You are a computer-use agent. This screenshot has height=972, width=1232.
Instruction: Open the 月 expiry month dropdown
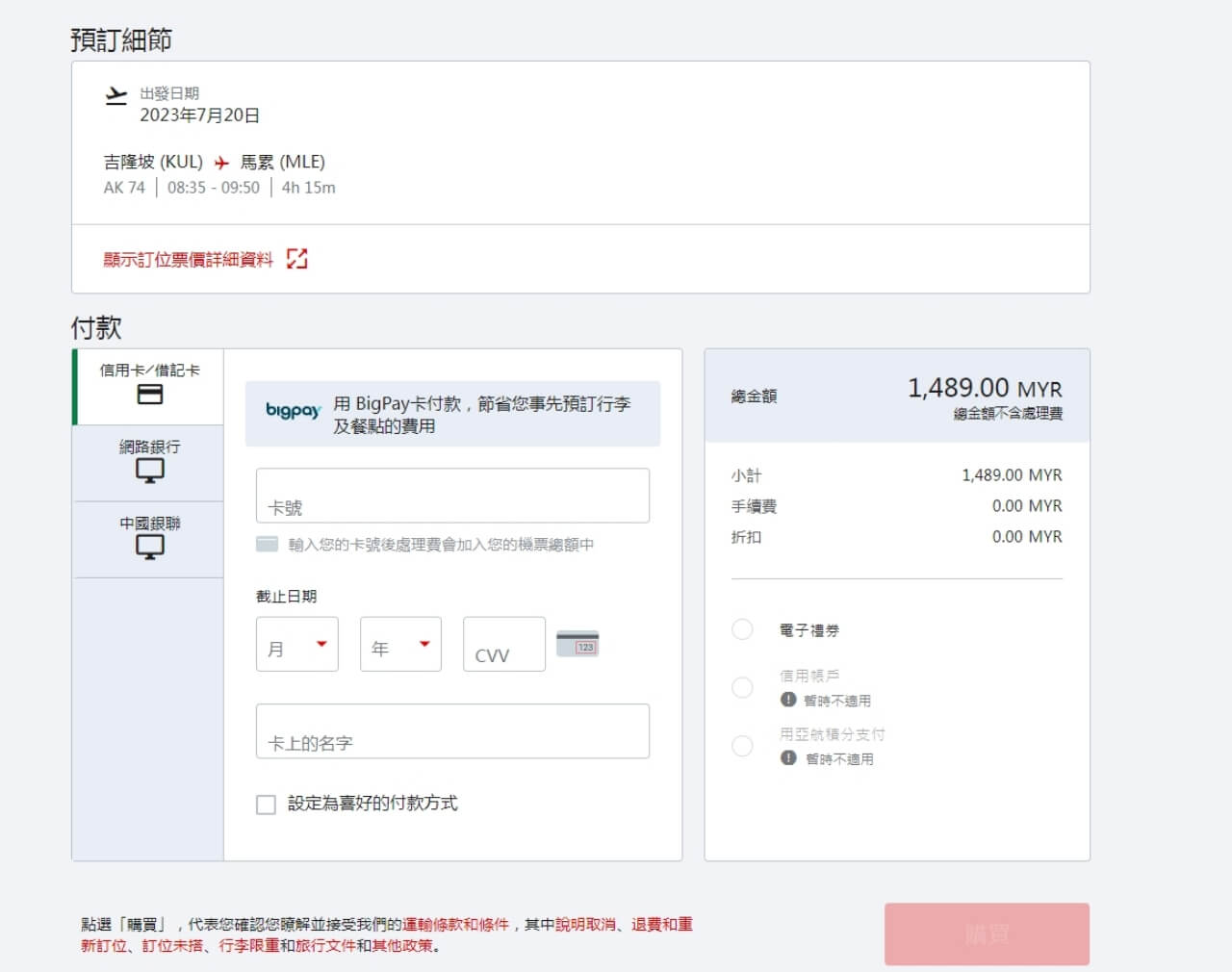tap(296, 643)
